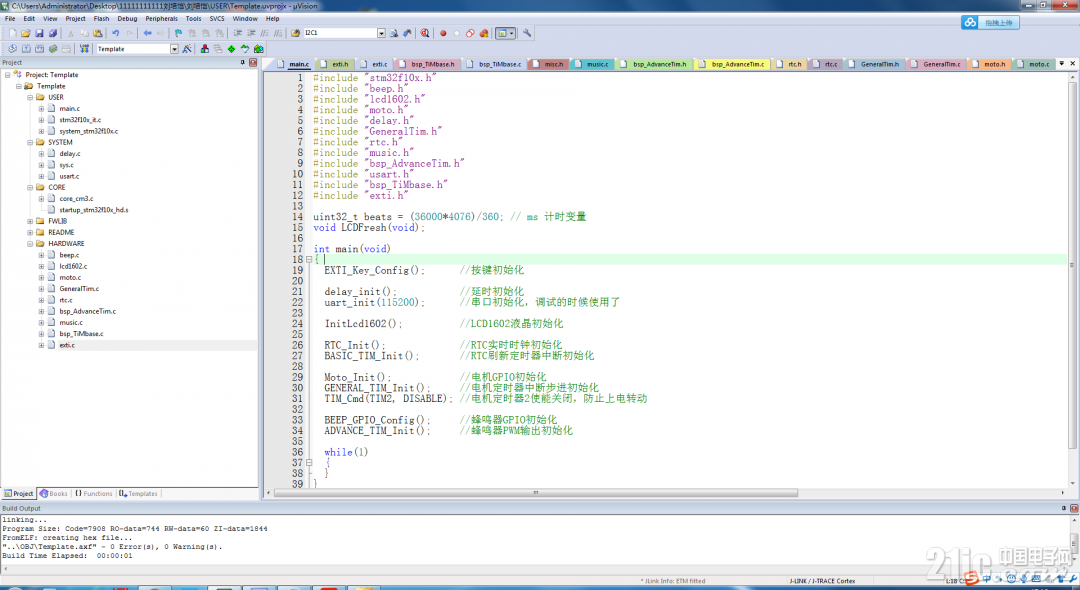Click the blue cloud upload button
This screenshot has width=1080, height=590.
990,23
